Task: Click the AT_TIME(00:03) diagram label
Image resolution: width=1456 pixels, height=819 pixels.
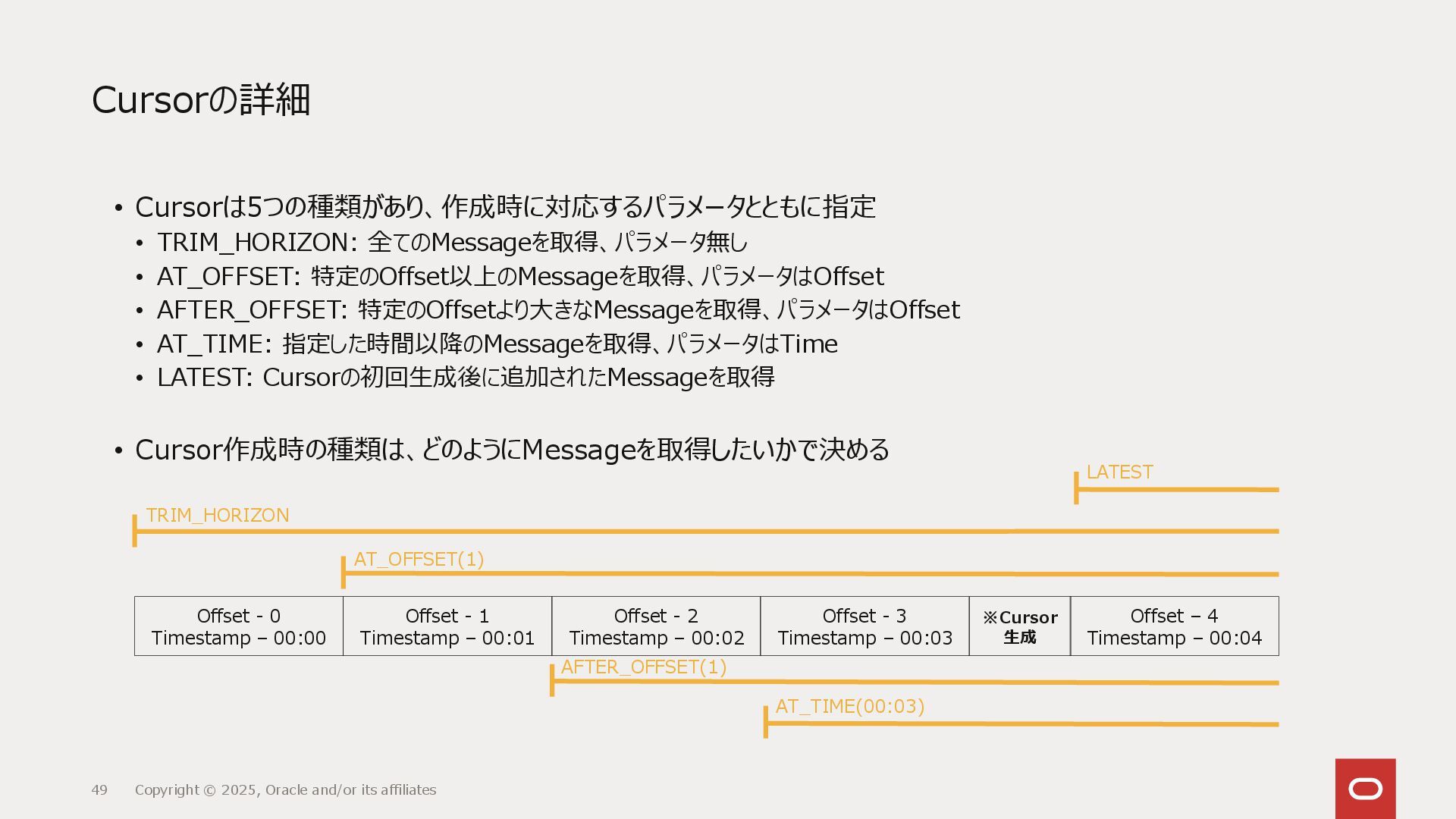Action: (849, 707)
